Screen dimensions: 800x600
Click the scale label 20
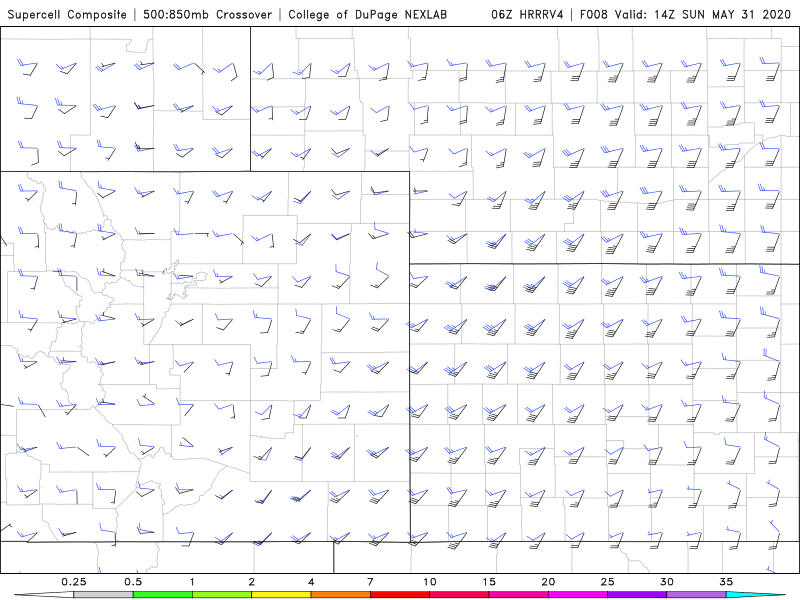[548, 582]
